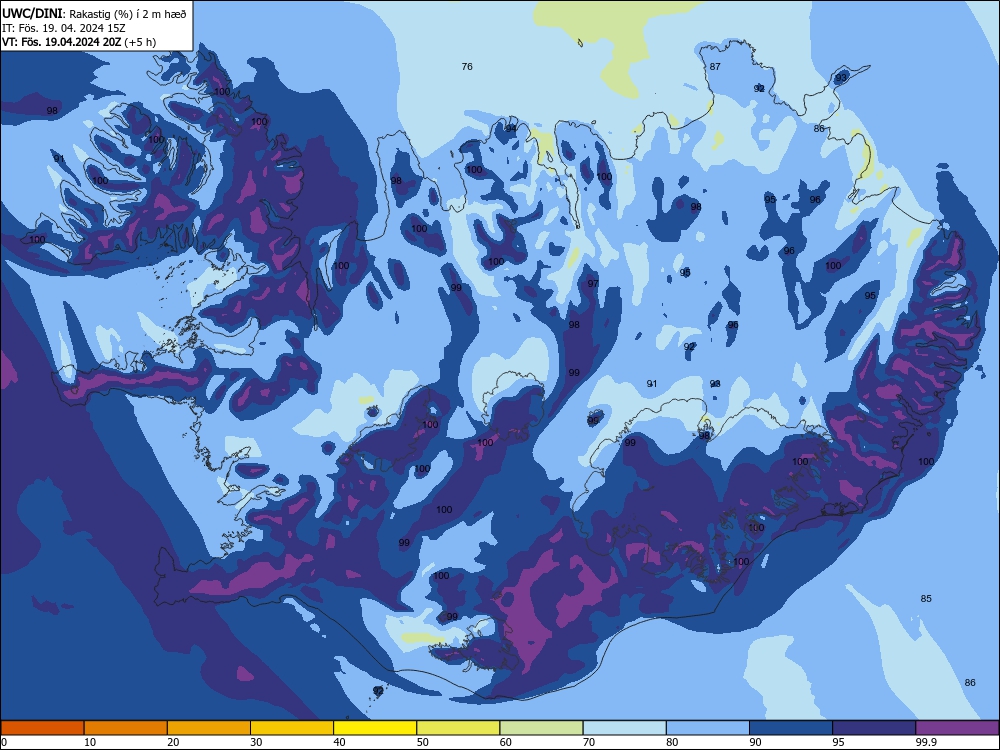This screenshot has width=1000, height=750.
Task: Pick the bright yellow 40–50 legend swatch
Action: coord(375,728)
